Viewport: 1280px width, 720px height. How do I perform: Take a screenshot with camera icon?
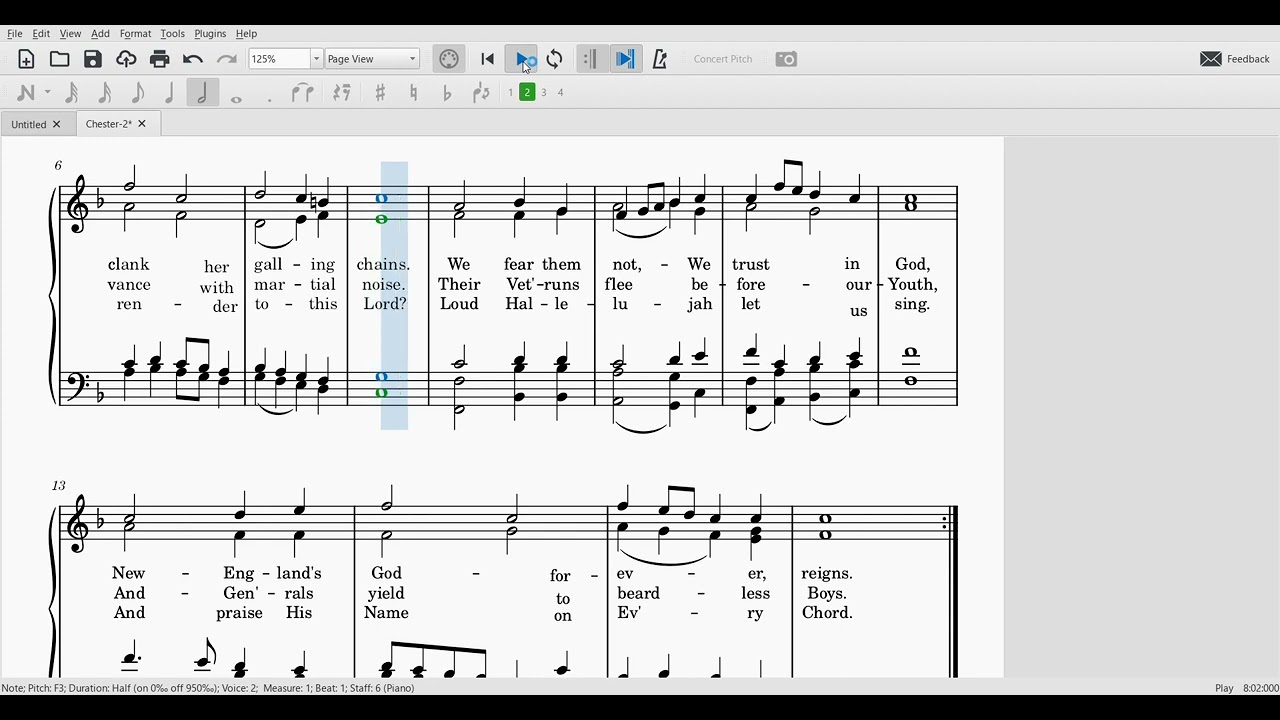tap(787, 59)
